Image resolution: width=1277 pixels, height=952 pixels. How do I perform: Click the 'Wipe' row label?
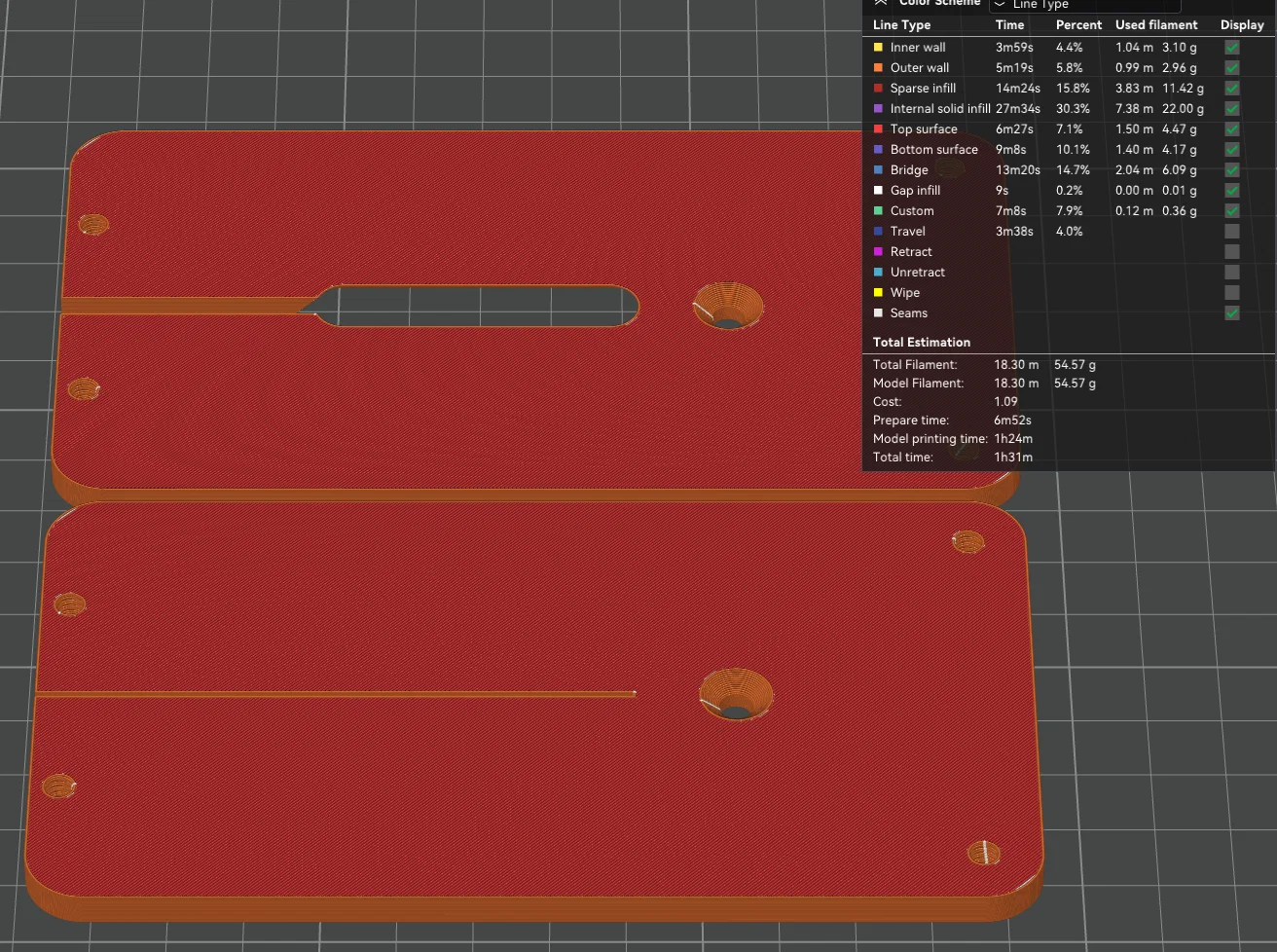click(905, 292)
